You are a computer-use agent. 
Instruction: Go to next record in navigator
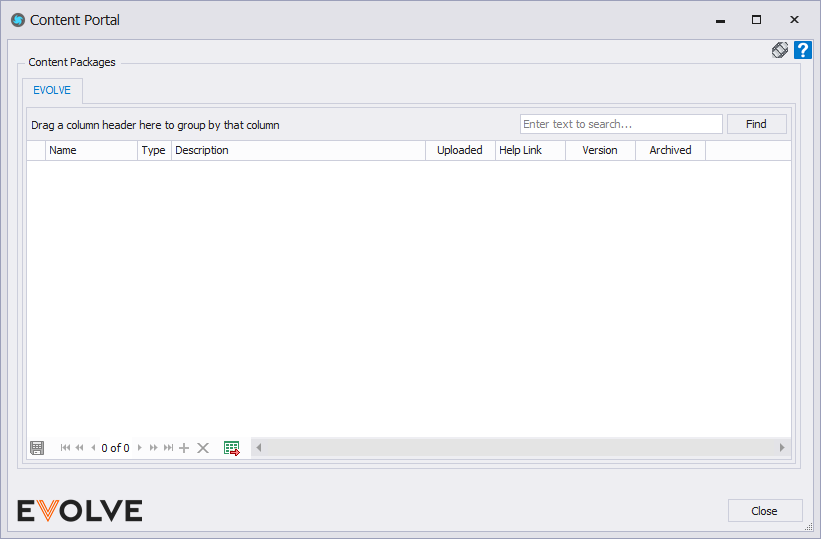pyautogui.click(x=139, y=448)
